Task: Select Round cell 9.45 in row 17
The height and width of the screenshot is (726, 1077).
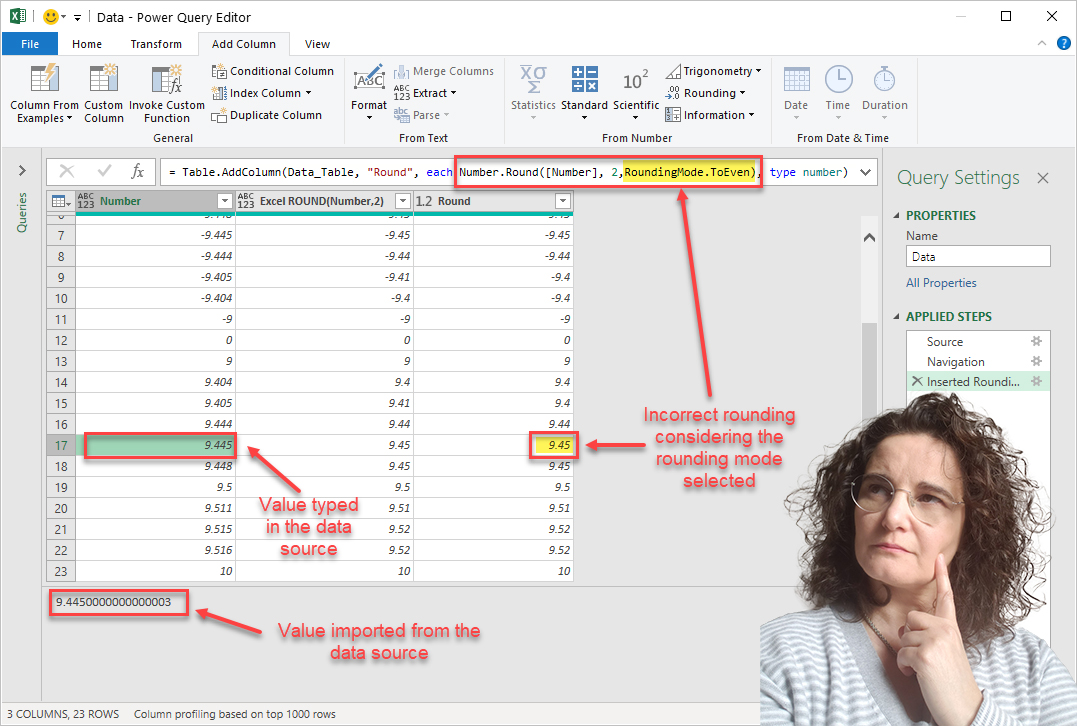Action: pyautogui.click(x=494, y=445)
